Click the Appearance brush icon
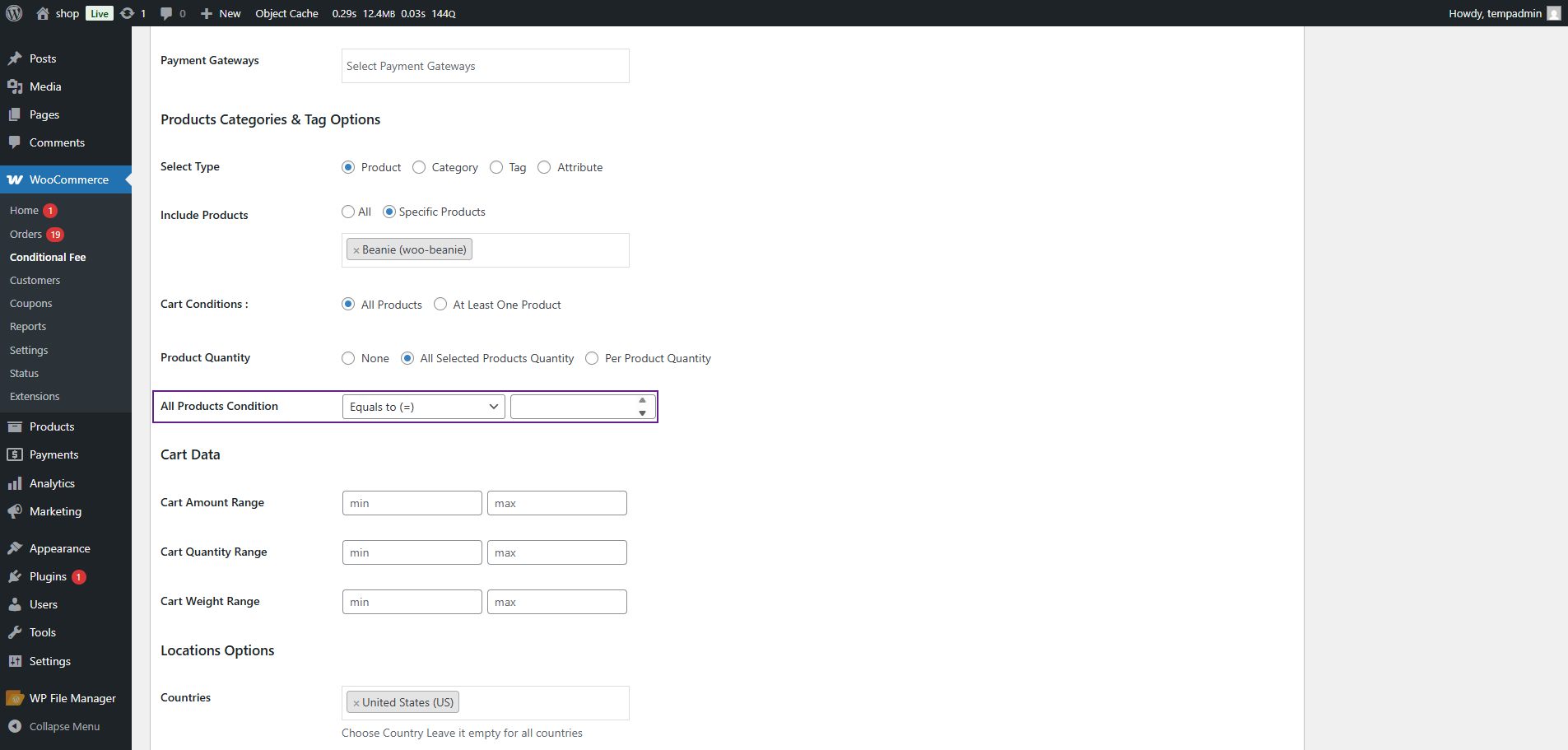This screenshot has height=750, width=1568. click(x=15, y=548)
